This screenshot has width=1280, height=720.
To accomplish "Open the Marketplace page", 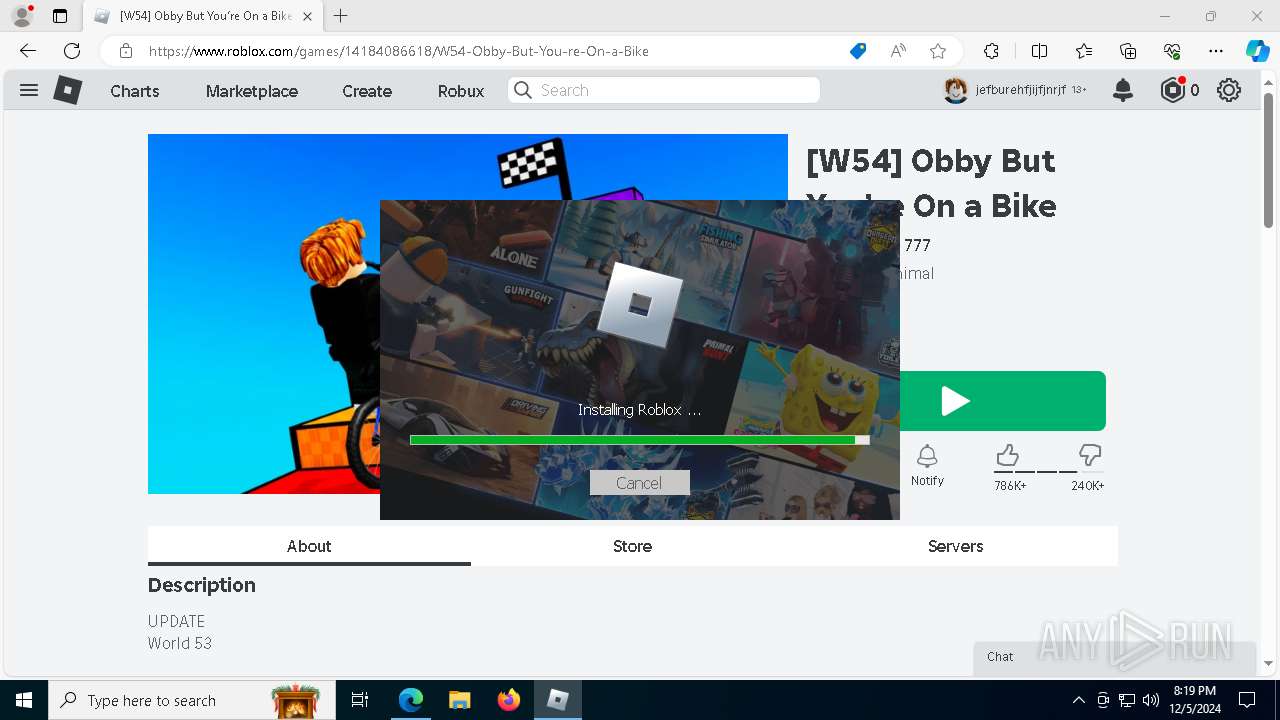I will click(252, 91).
